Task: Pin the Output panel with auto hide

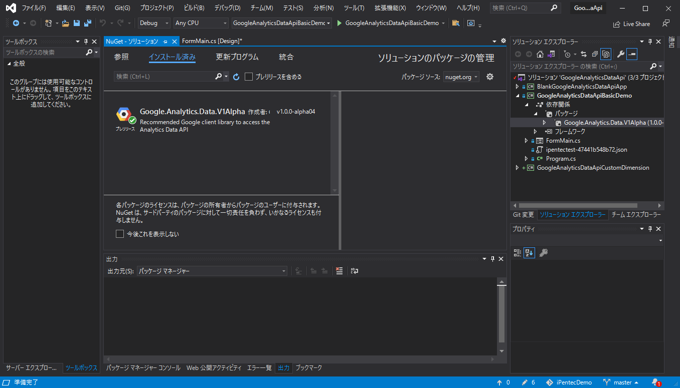Action: click(x=493, y=259)
